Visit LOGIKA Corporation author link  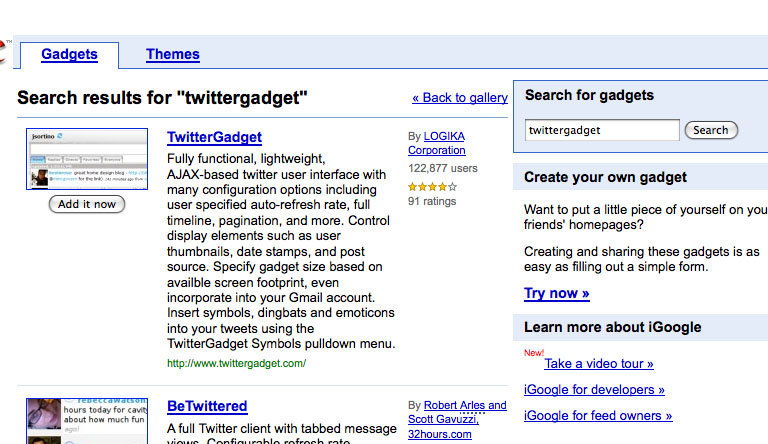tap(436, 143)
